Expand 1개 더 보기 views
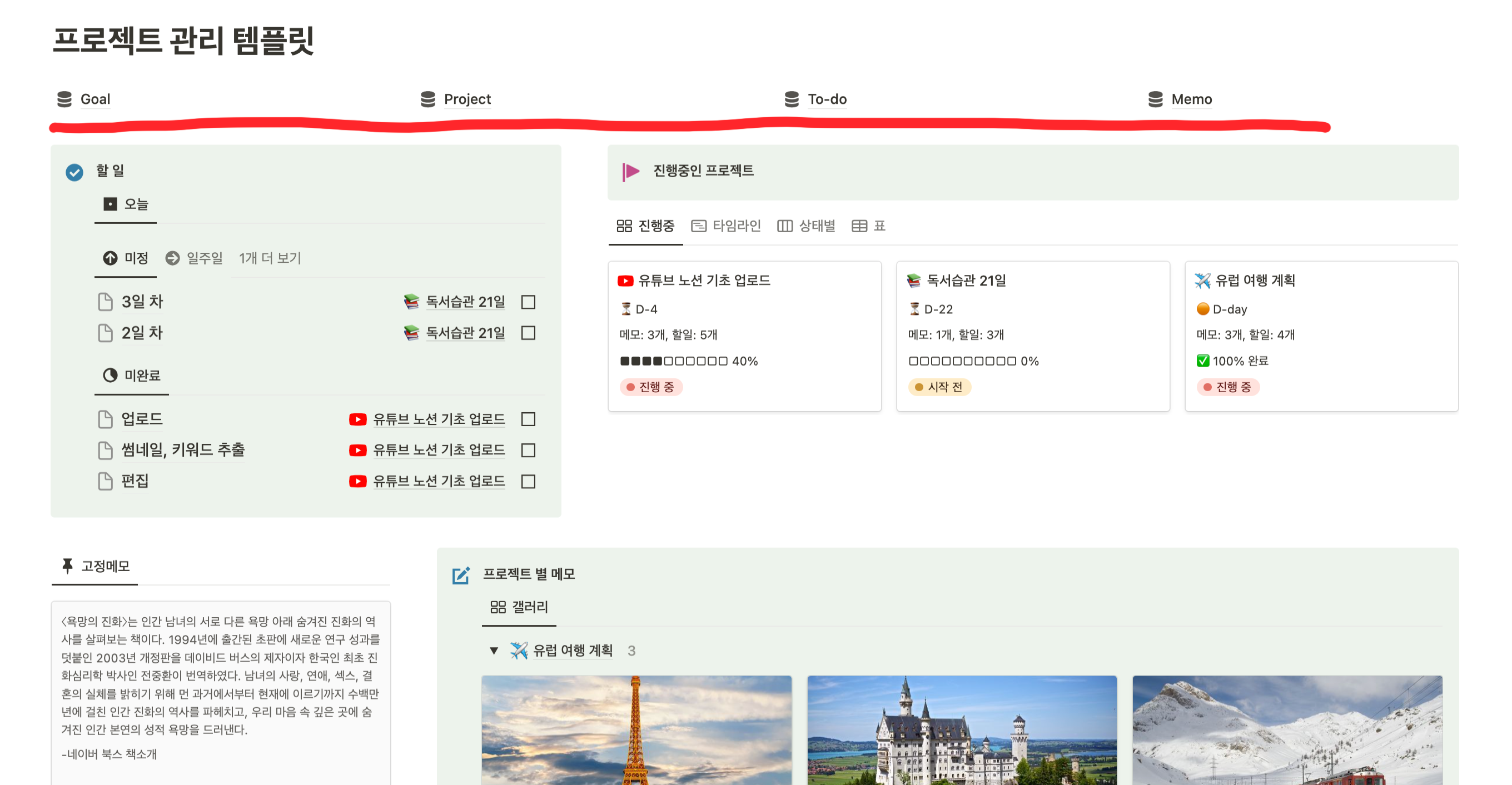This screenshot has height=785, width=1512. (x=270, y=258)
